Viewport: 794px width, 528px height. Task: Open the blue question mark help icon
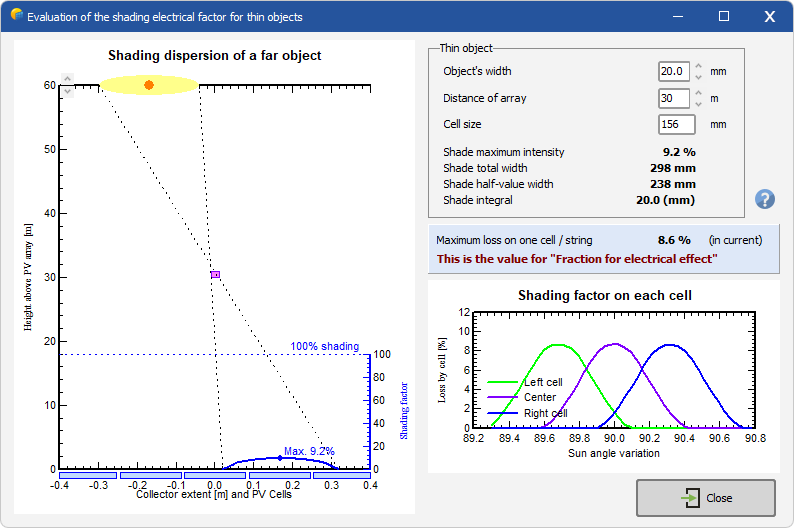[765, 199]
